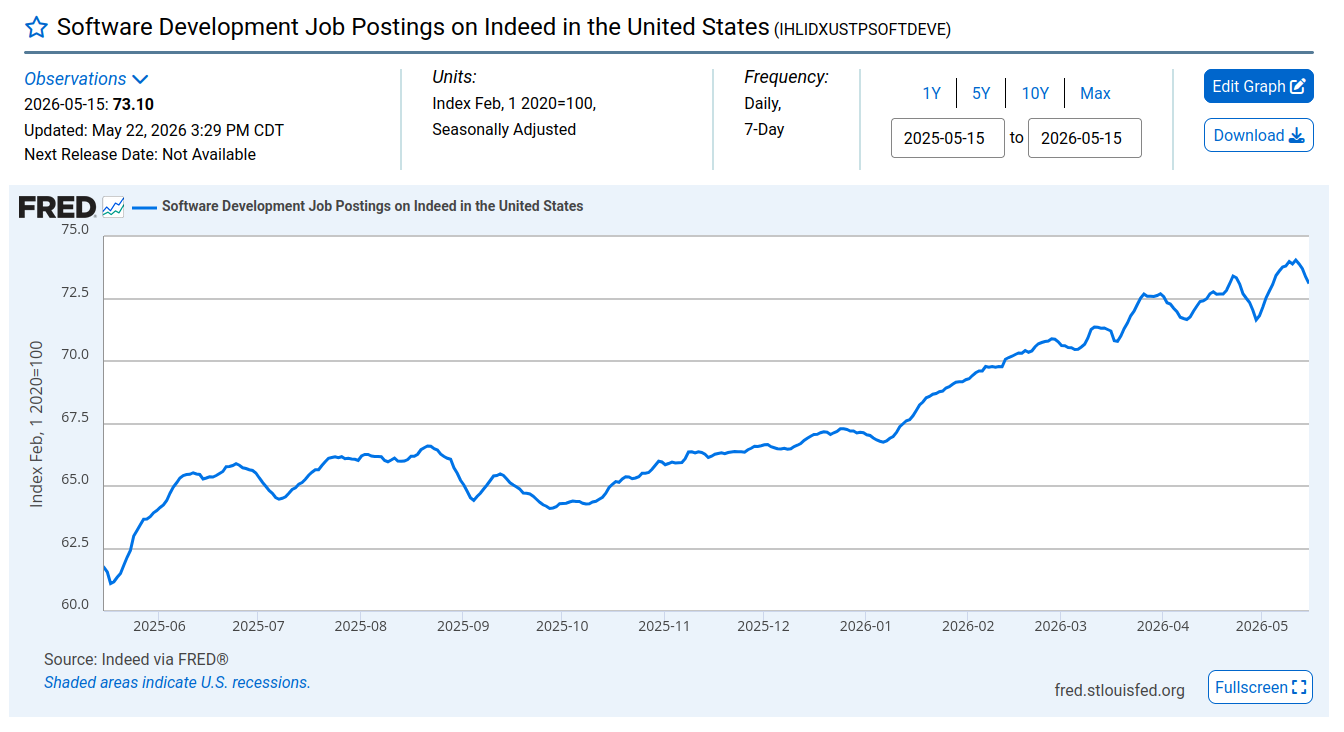Viewport: 1344px width, 732px height.
Task: Click the 2026-01 x-axis label
Action: [865, 626]
